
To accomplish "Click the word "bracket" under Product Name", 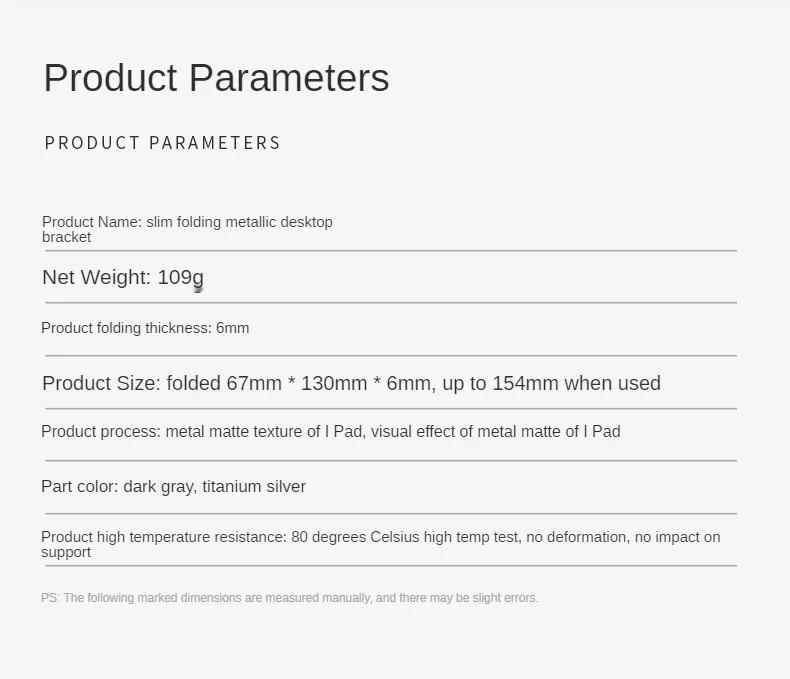I will point(66,237).
